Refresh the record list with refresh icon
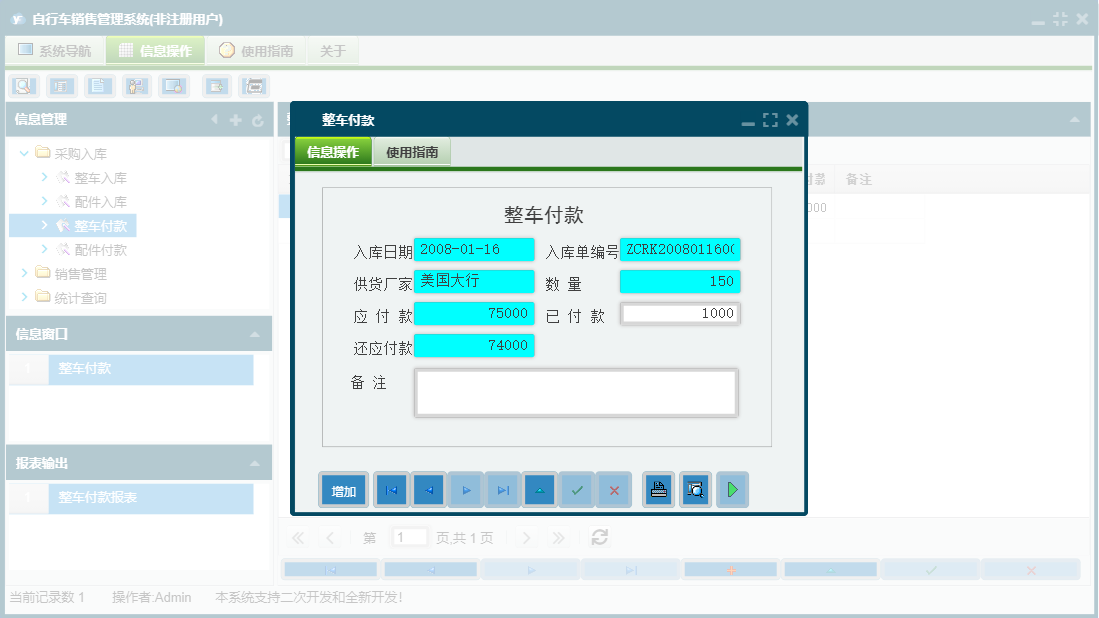 coord(598,537)
